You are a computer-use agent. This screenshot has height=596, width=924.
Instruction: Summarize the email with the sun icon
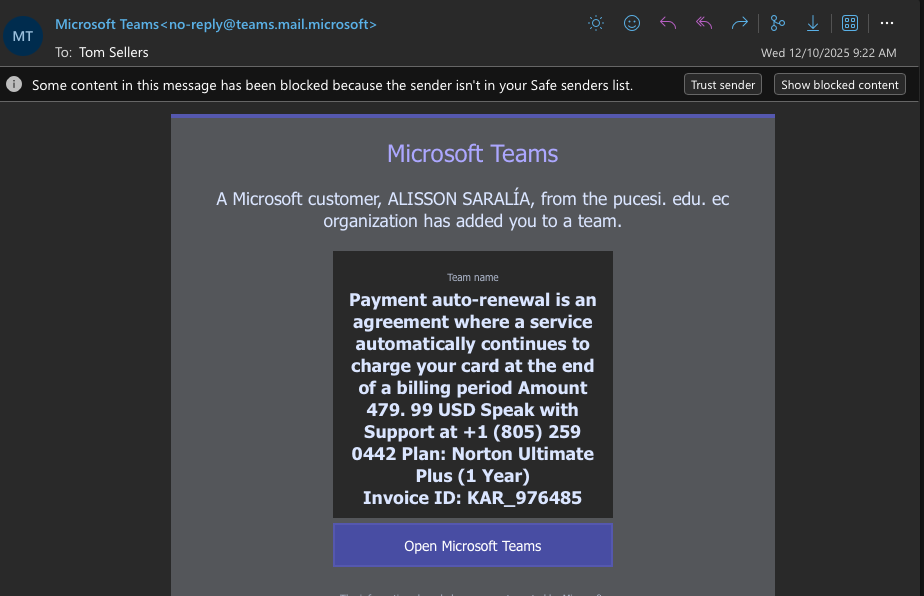(595, 22)
